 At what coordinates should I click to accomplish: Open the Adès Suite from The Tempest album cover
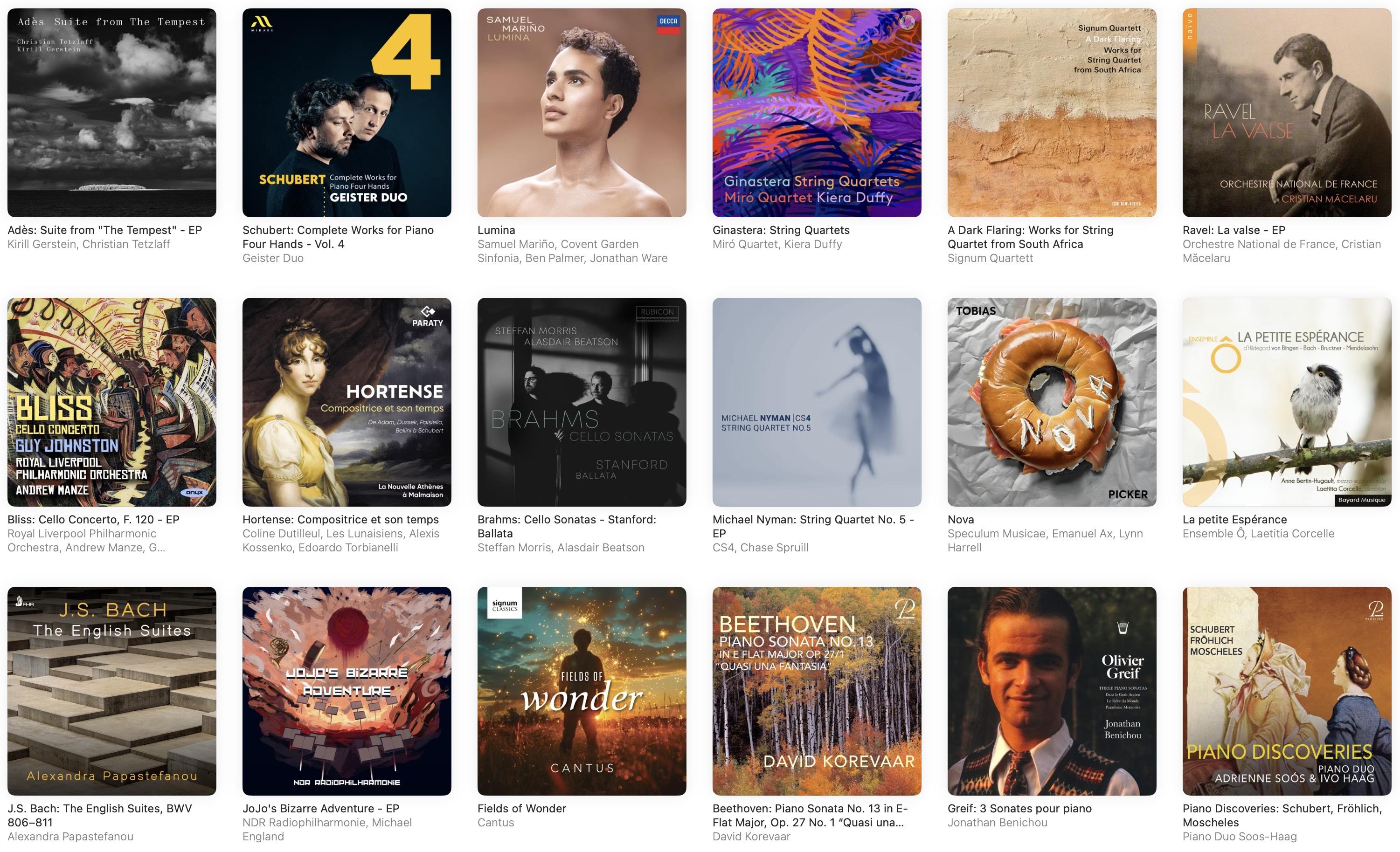(111, 112)
